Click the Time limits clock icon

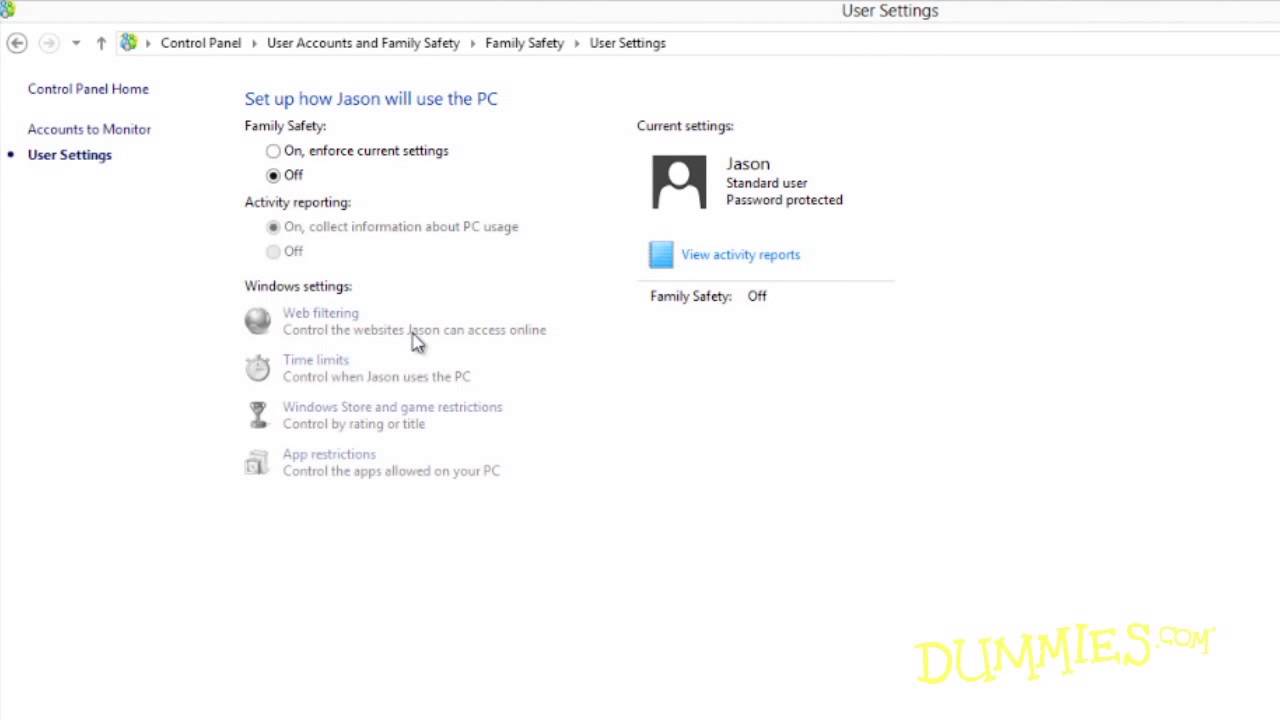pyautogui.click(x=258, y=367)
